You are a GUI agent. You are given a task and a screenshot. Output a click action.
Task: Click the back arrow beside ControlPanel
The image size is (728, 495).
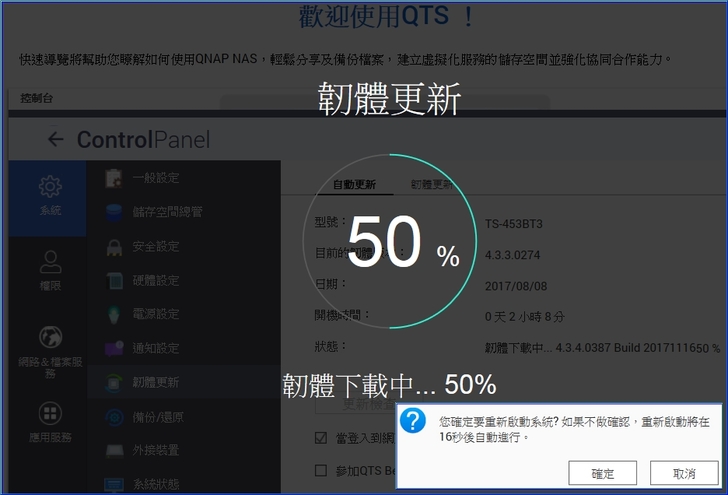tap(55, 140)
